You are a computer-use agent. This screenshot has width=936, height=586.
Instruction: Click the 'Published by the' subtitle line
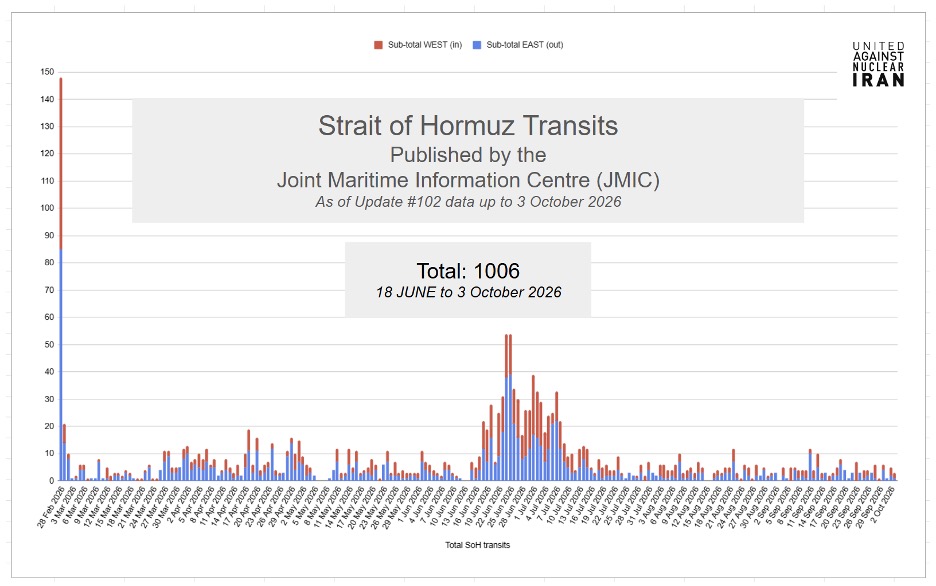click(468, 155)
